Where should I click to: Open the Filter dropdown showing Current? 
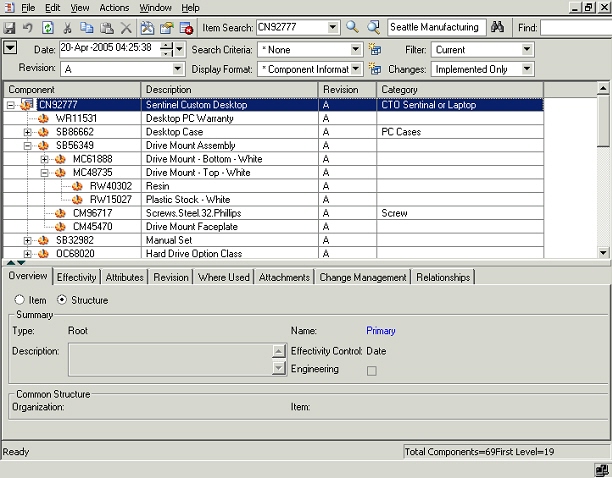point(527,50)
